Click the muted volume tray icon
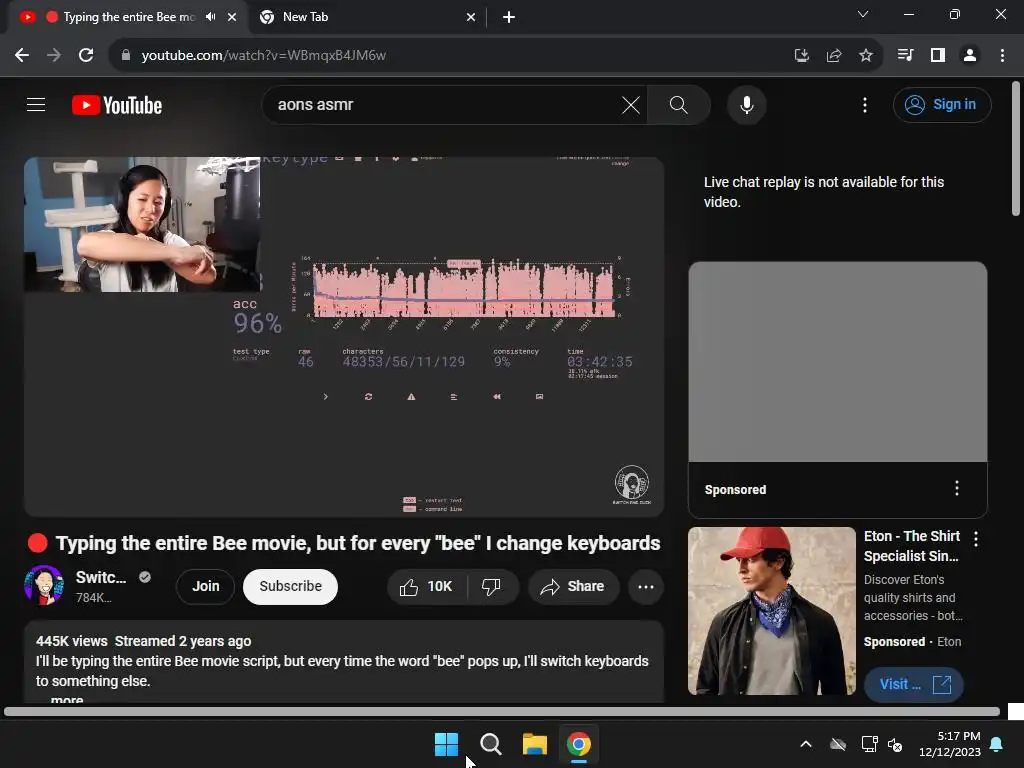1024x768 pixels. tap(895, 744)
